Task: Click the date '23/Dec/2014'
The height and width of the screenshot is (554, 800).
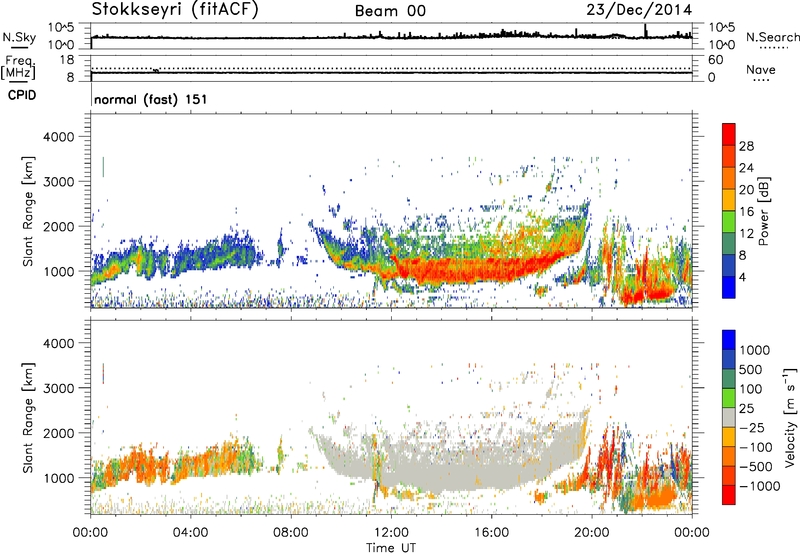Action: [639, 10]
